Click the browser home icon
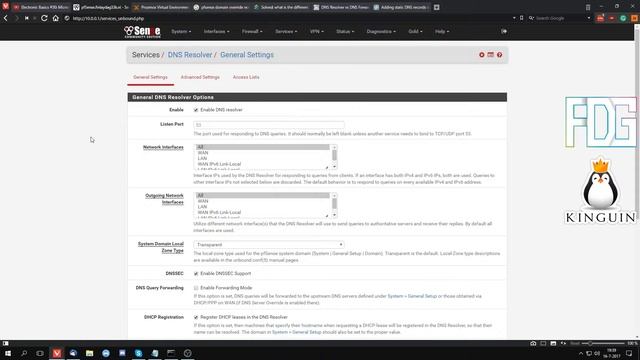640x360 pixels. pyautogui.click(x=56, y=18)
